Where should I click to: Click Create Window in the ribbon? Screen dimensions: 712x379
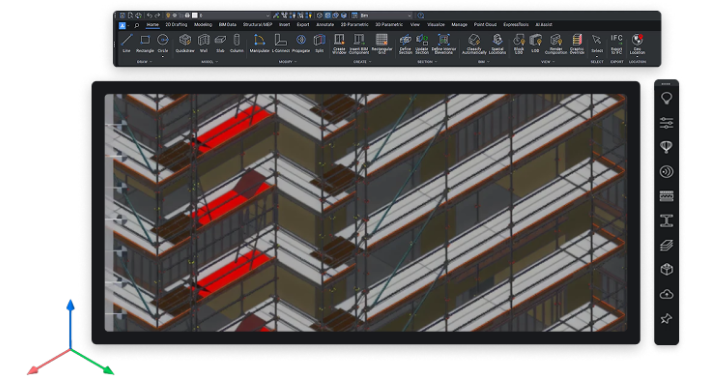339,44
